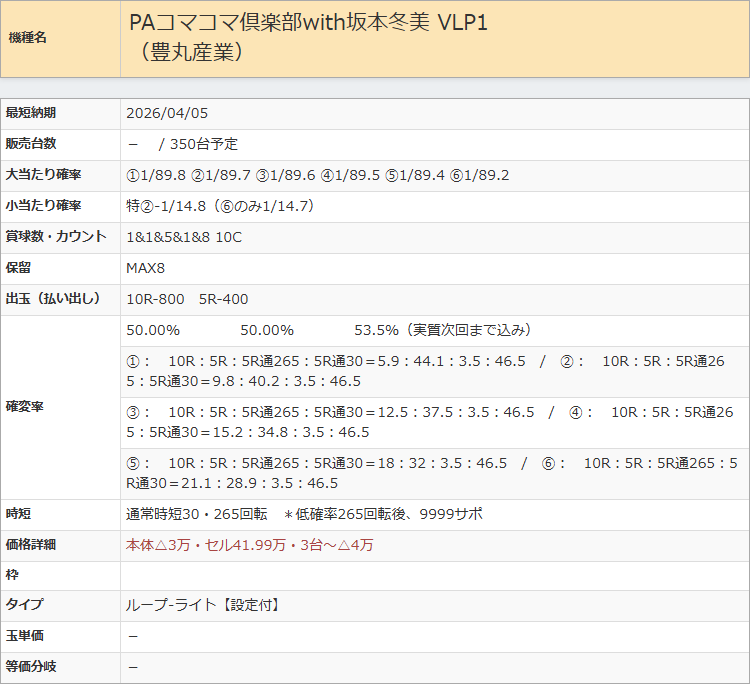Screen dimensions: 750x684
Task: Click the red price text 本体△3万・セル41.99万
Action: [206, 545]
